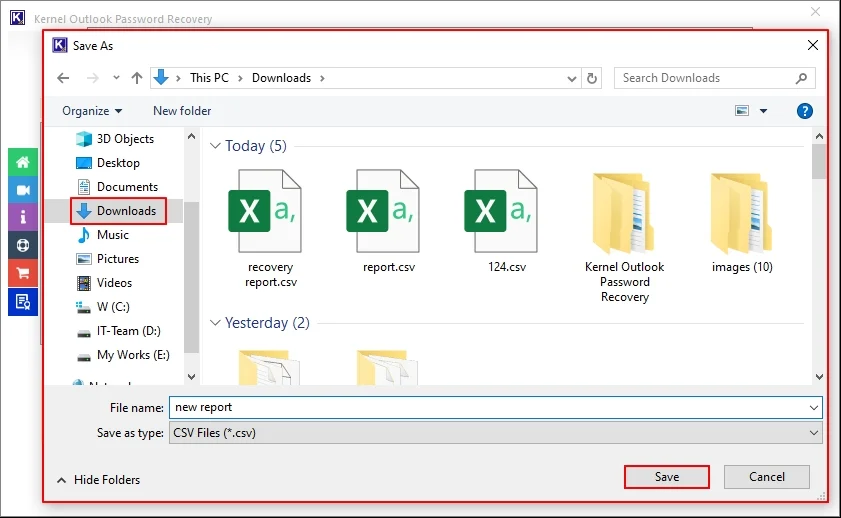Screen dimensions: 841x518
Task: Click New folder
Action: coord(182,111)
